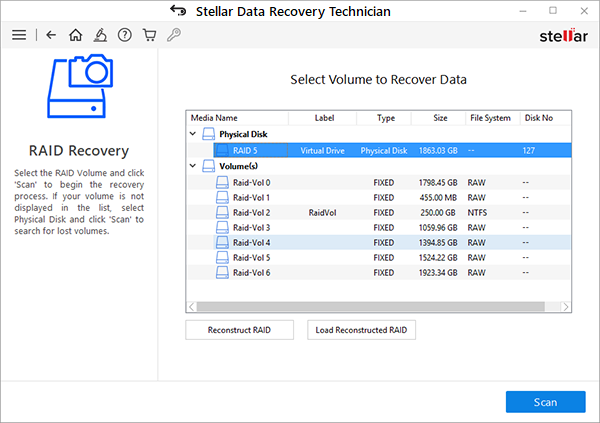
Task: Click the RaidVol label cell
Action: pos(323,212)
